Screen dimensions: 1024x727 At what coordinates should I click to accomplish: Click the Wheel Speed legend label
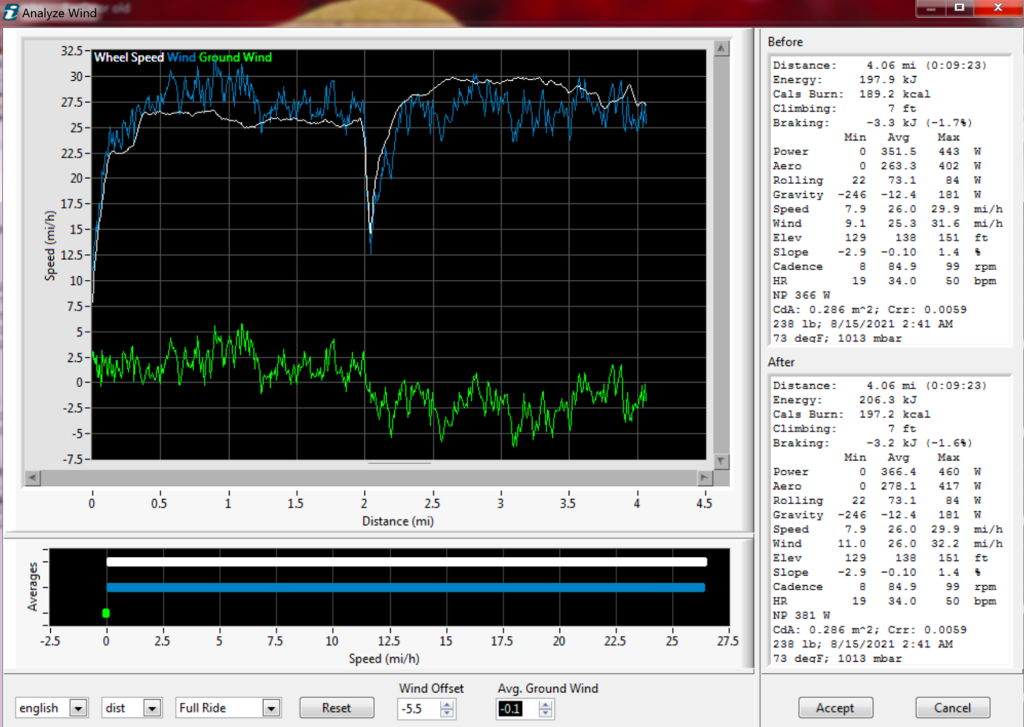pyautogui.click(x=129, y=57)
